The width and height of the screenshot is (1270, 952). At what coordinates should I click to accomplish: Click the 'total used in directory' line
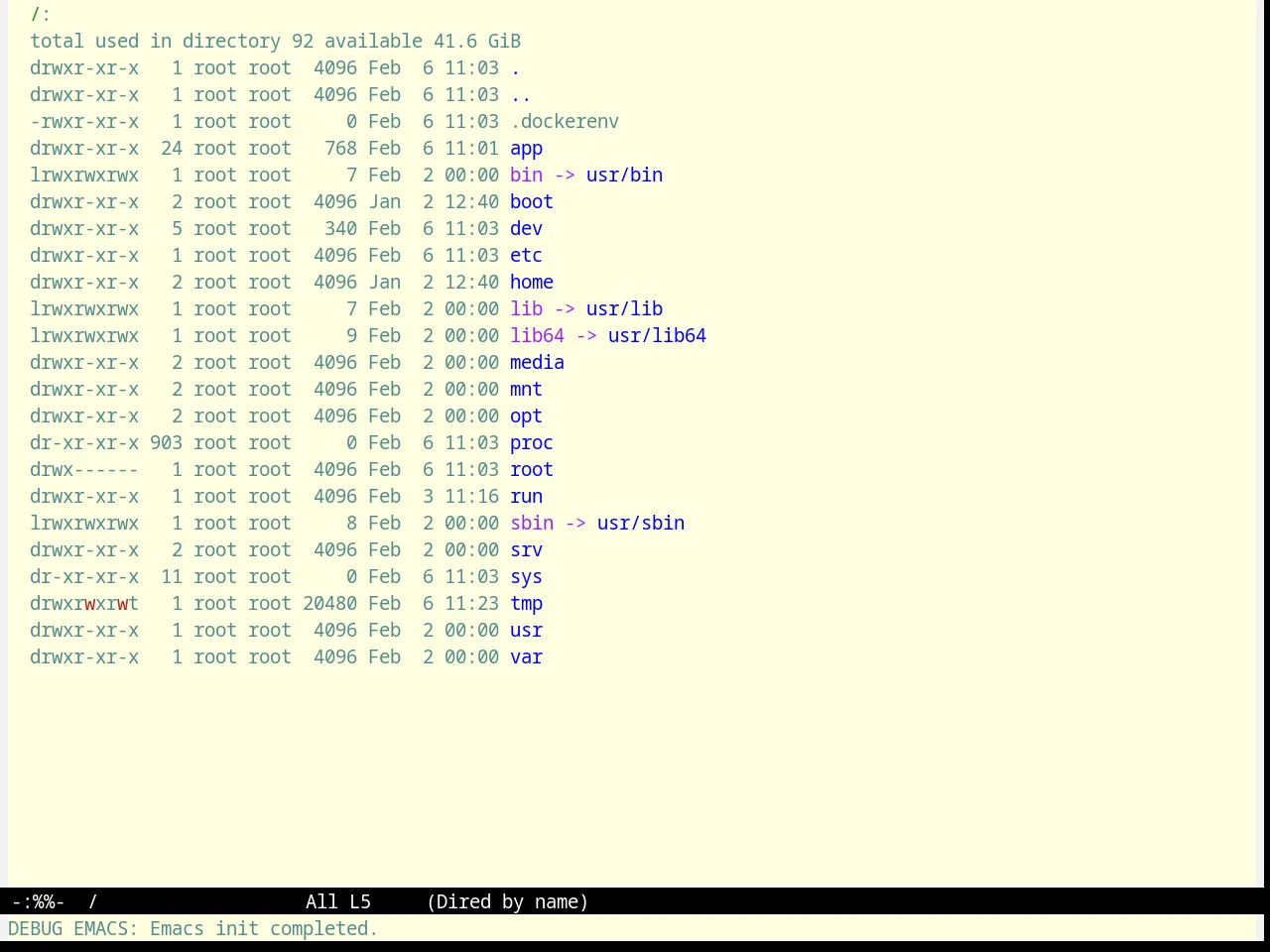click(x=275, y=41)
